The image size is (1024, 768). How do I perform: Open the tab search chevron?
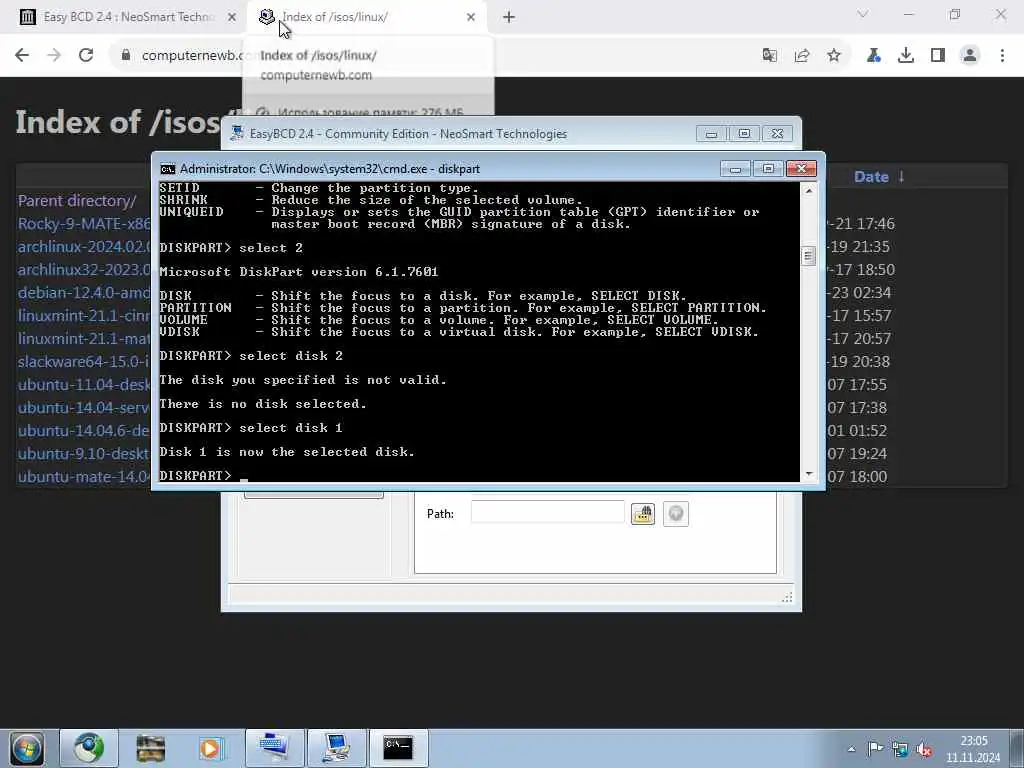pyautogui.click(x=863, y=14)
